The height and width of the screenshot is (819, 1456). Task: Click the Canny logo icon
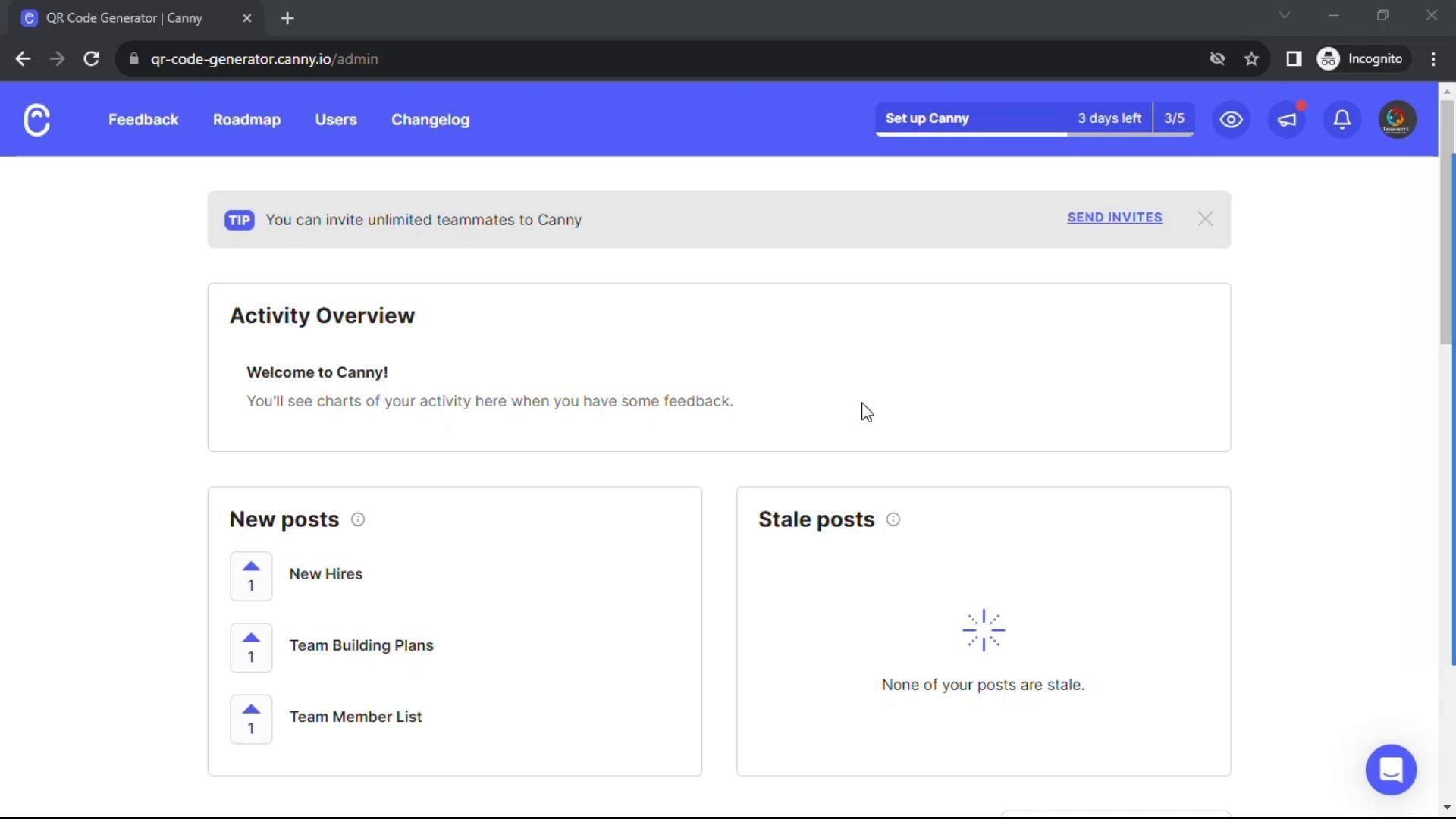pyautogui.click(x=36, y=120)
